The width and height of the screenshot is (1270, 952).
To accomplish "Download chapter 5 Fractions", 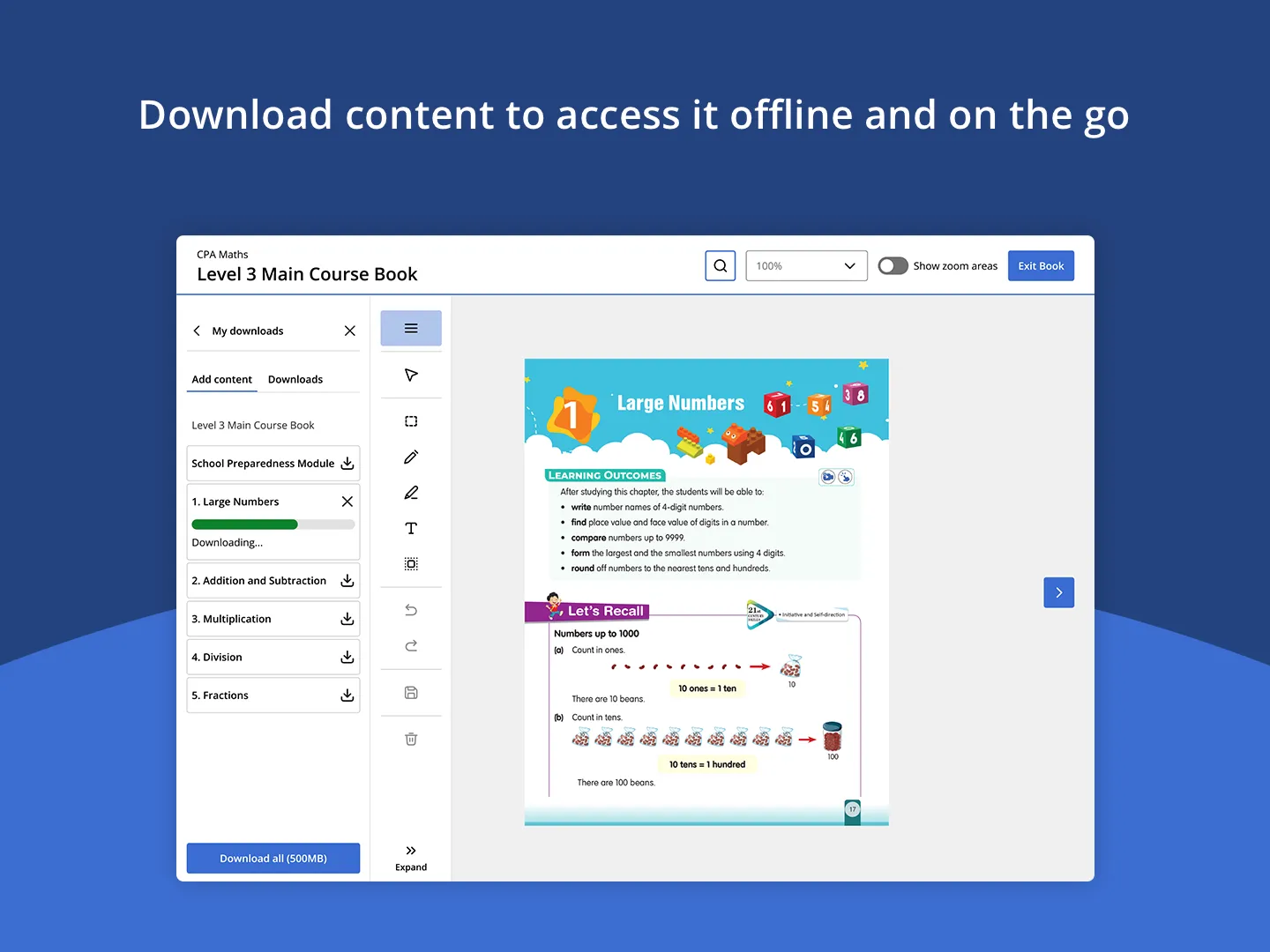I will coord(347,695).
